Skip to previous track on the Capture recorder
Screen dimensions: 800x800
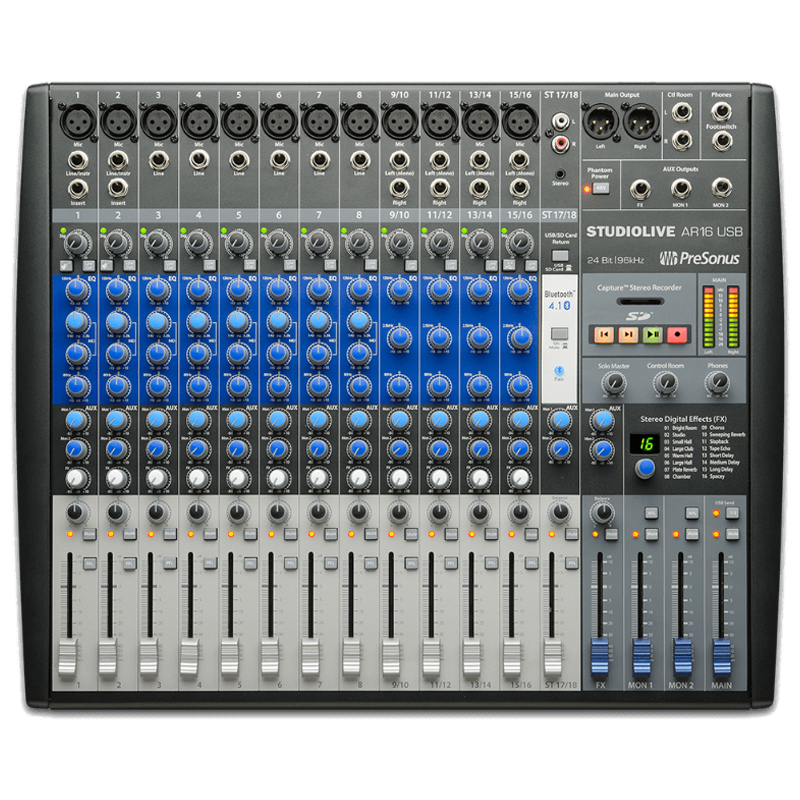[x=604, y=334]
